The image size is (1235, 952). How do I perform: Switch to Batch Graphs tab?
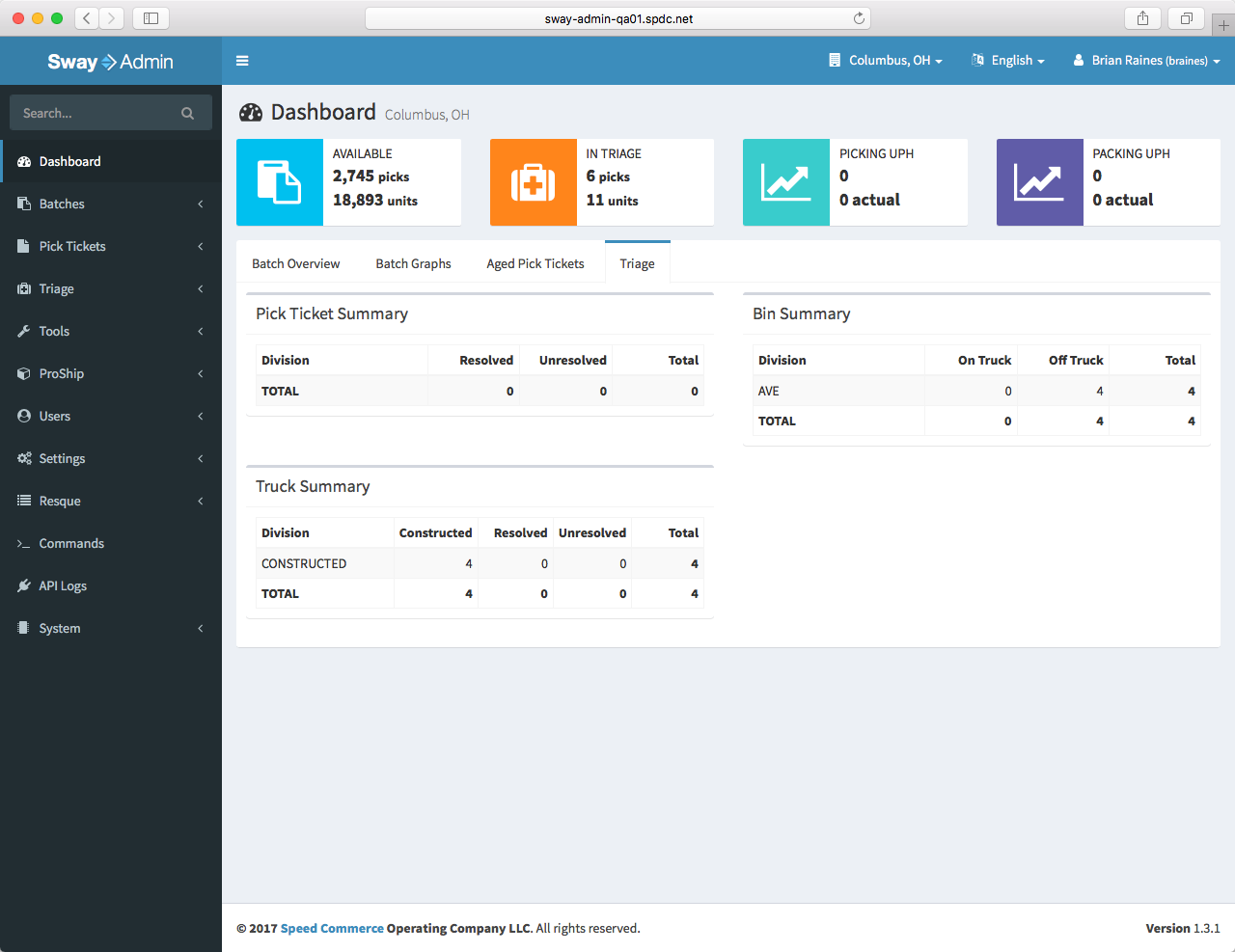[413, 263]
